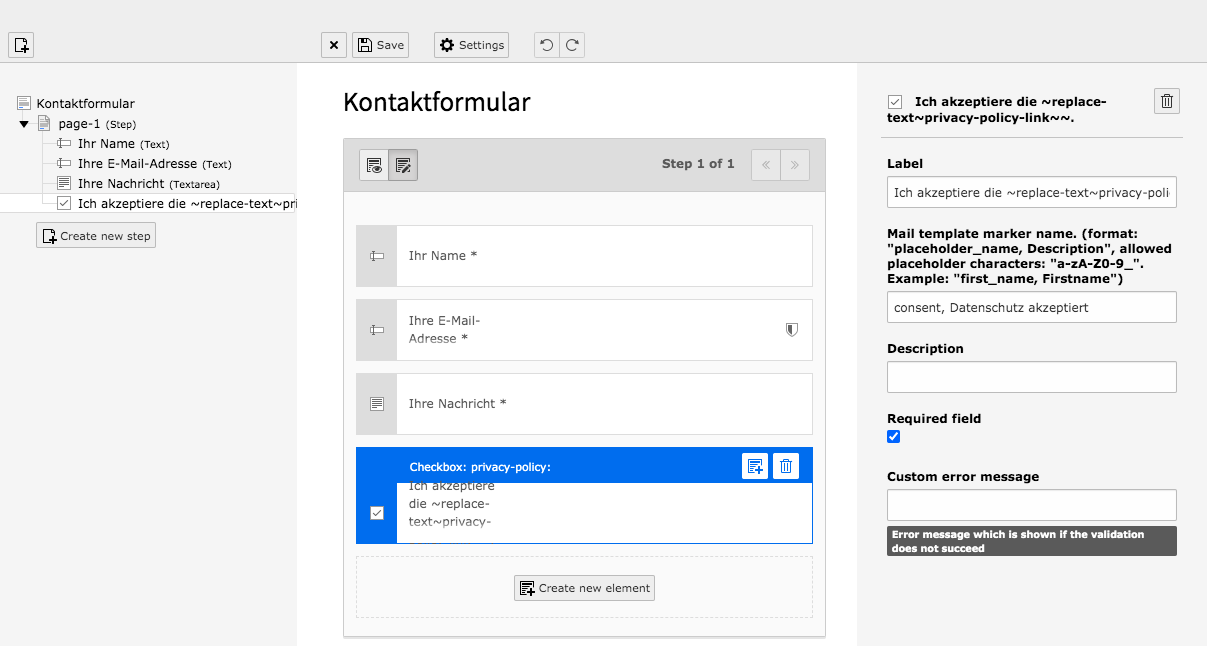Click new element icon in checkbox header

[x=755, y=466]
